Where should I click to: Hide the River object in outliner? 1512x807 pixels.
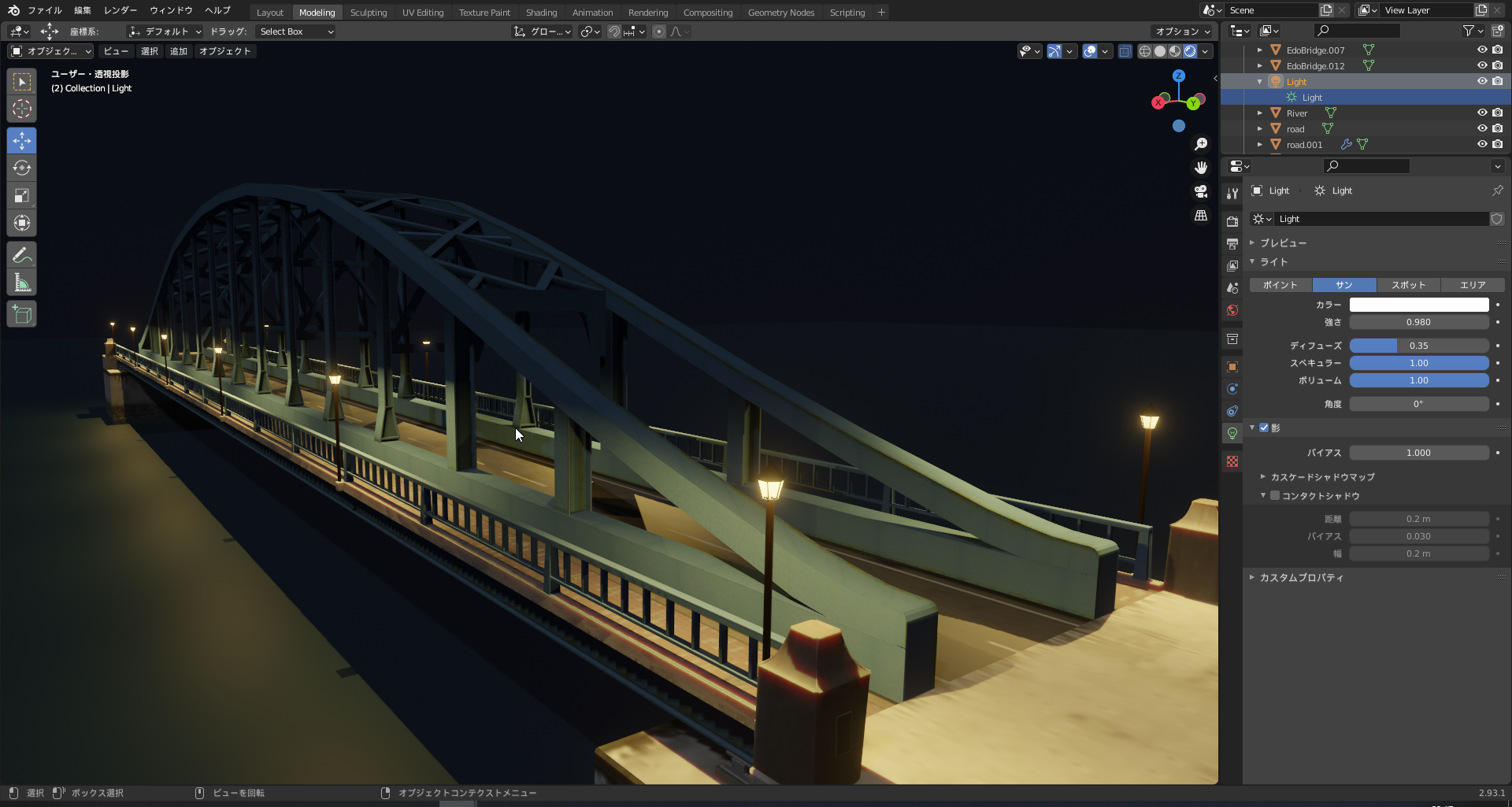(1482, 113)
